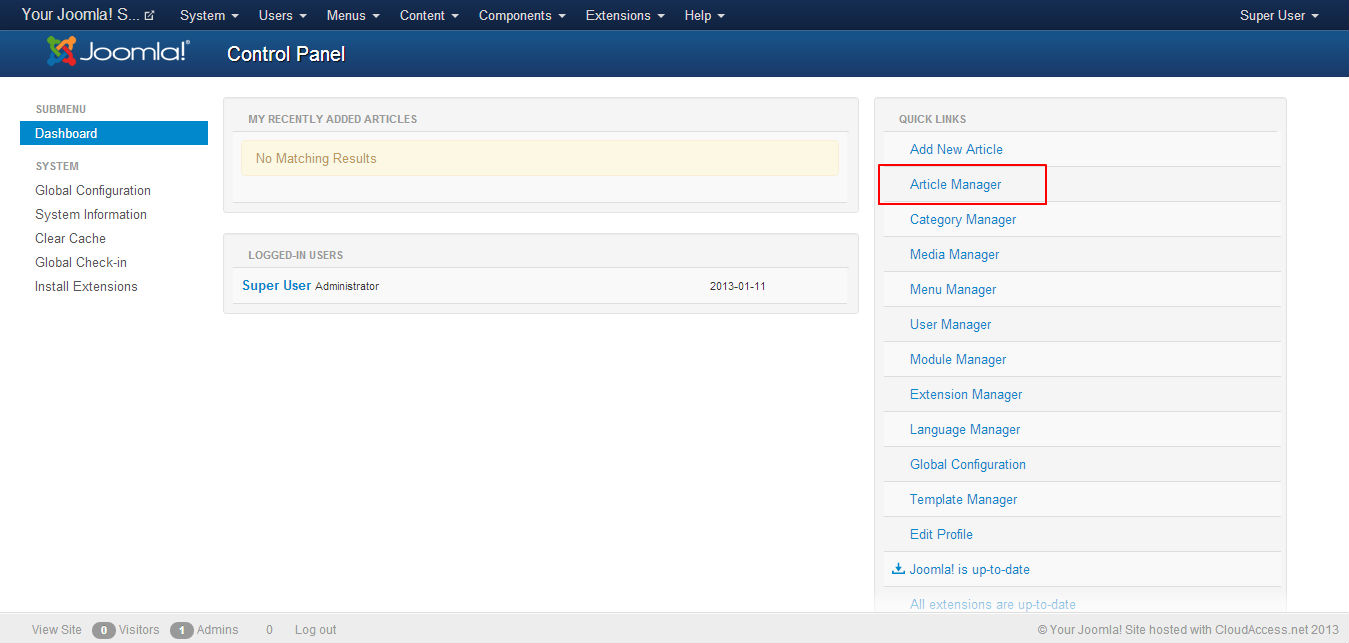The image size is (1349, 643).
Task: Expand the Content dropdown menu
Action: tap(429, 16)
